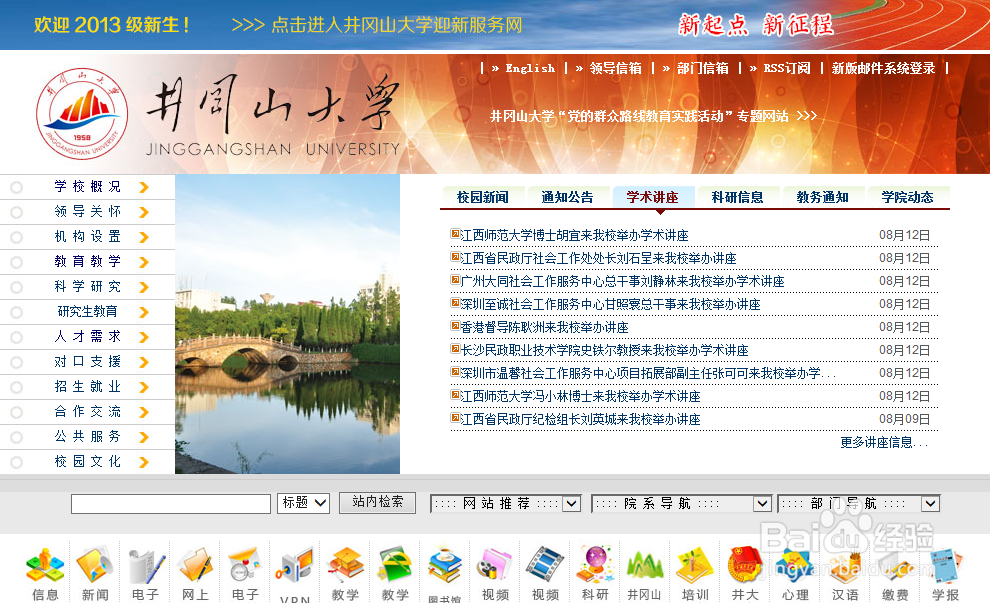Open the 招生就业 sidebar menu item

click(87, 386)
